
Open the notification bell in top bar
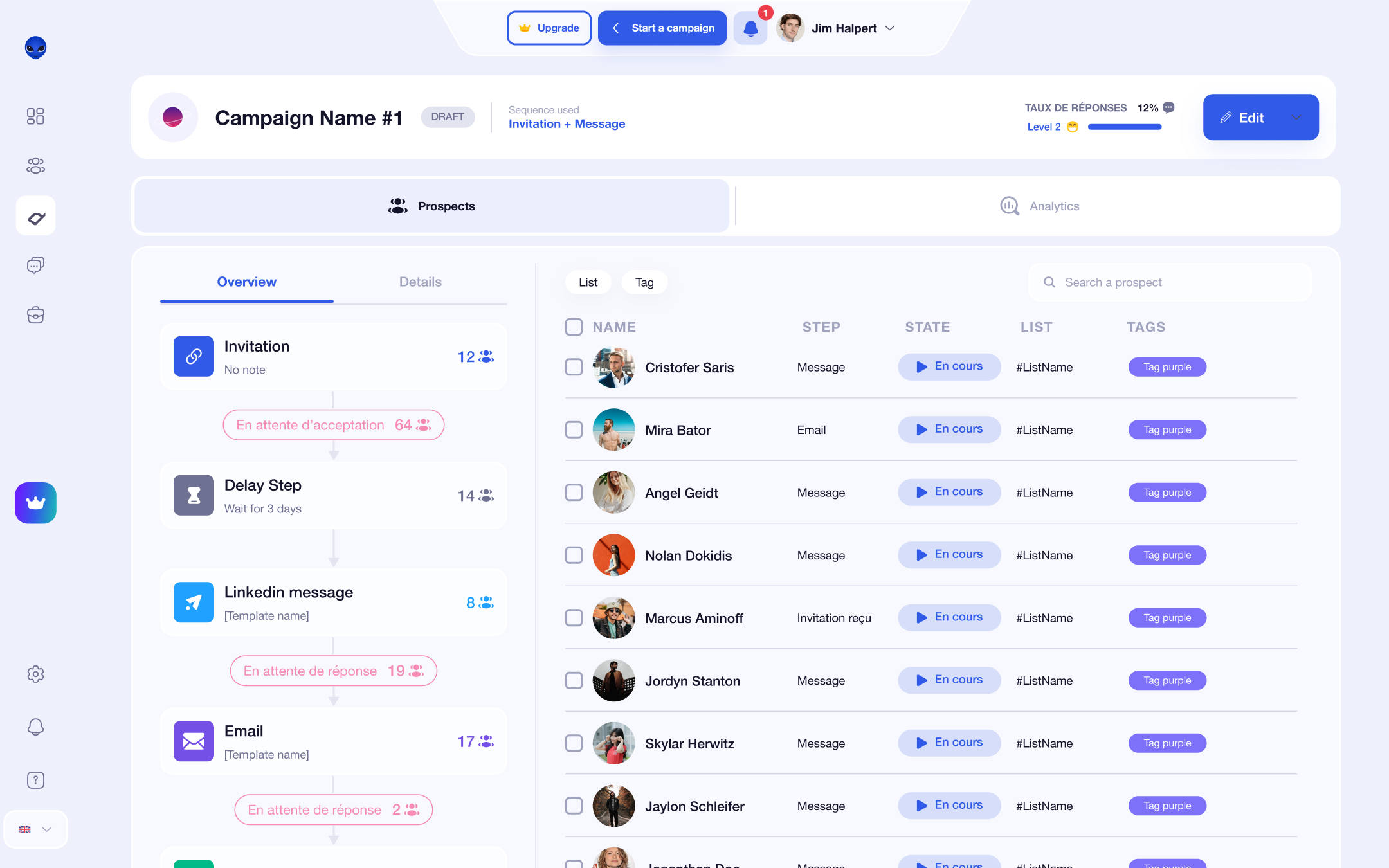point(750,28)
